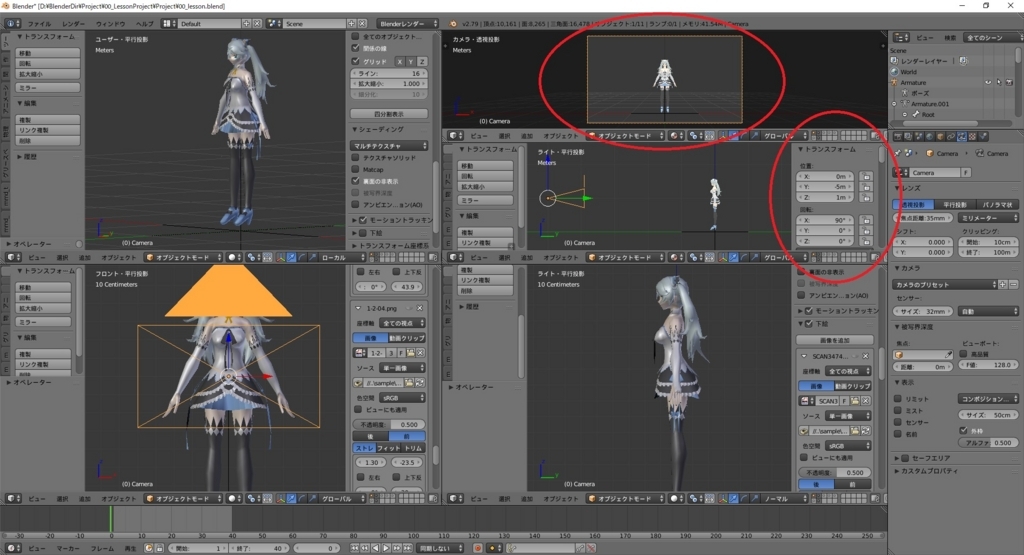Click the 四分割表示 quad view button
Screen dimensions: 1024x555
389,114
